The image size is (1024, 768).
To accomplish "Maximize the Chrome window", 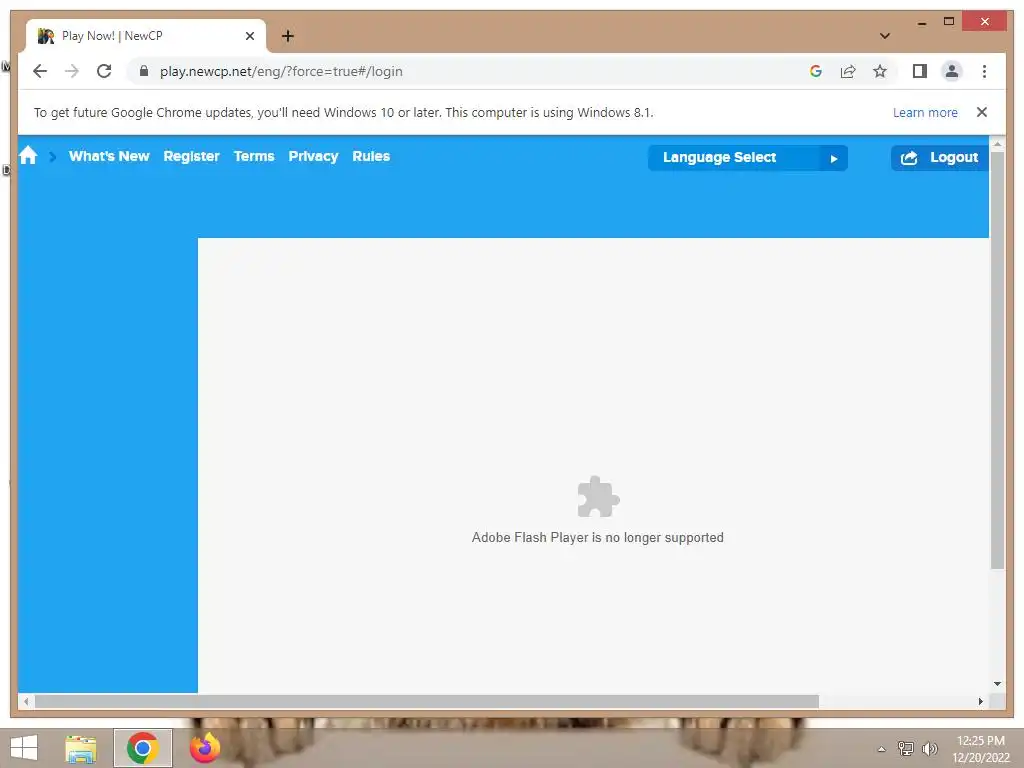I will [949, 22].
